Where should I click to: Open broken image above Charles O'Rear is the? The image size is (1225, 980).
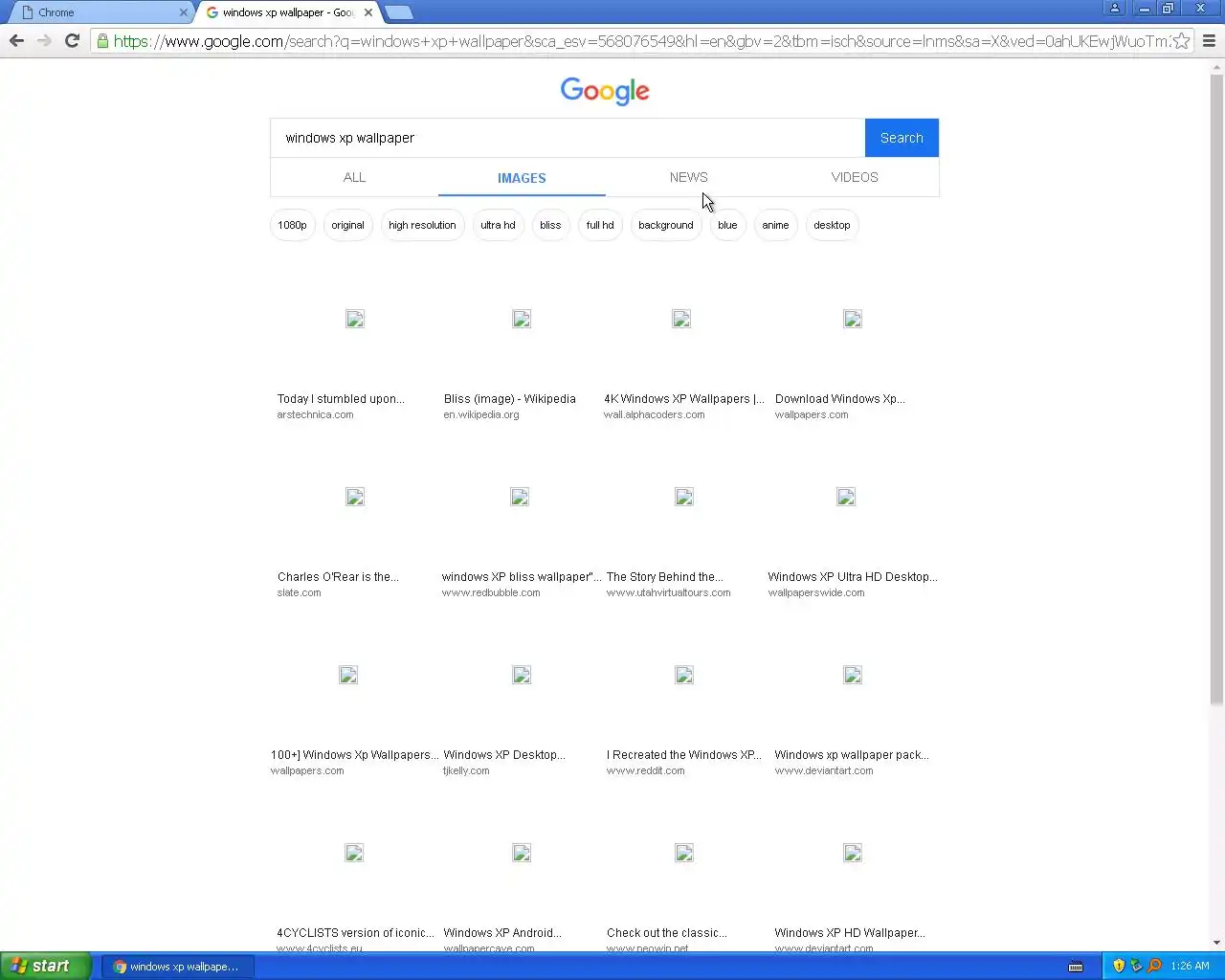click(x=355, y=497)
